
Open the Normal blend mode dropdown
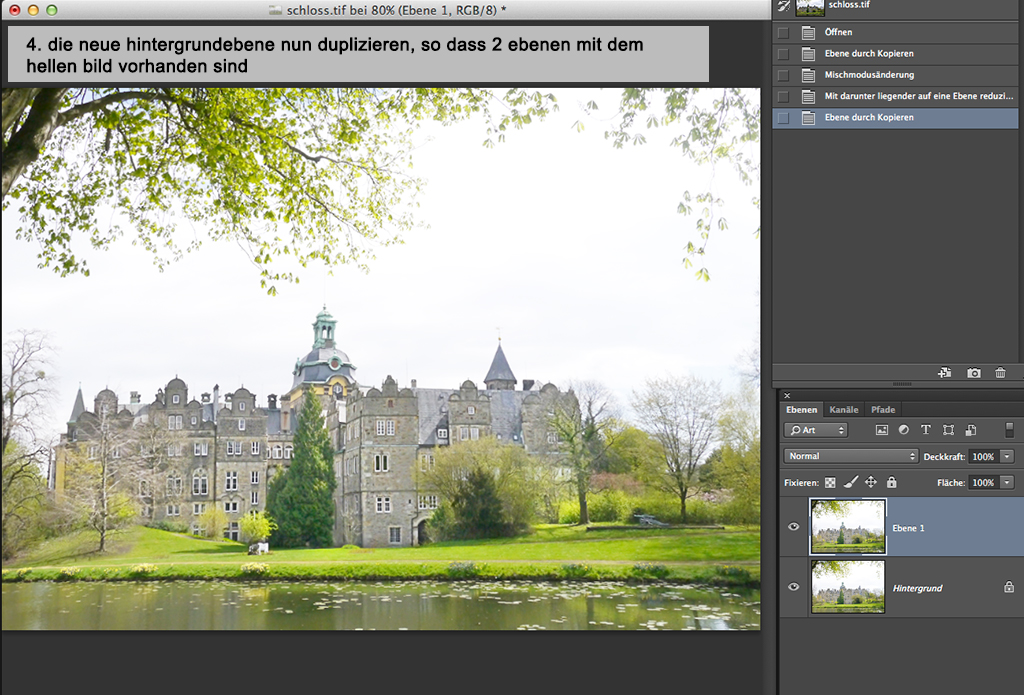click(851, 456)
